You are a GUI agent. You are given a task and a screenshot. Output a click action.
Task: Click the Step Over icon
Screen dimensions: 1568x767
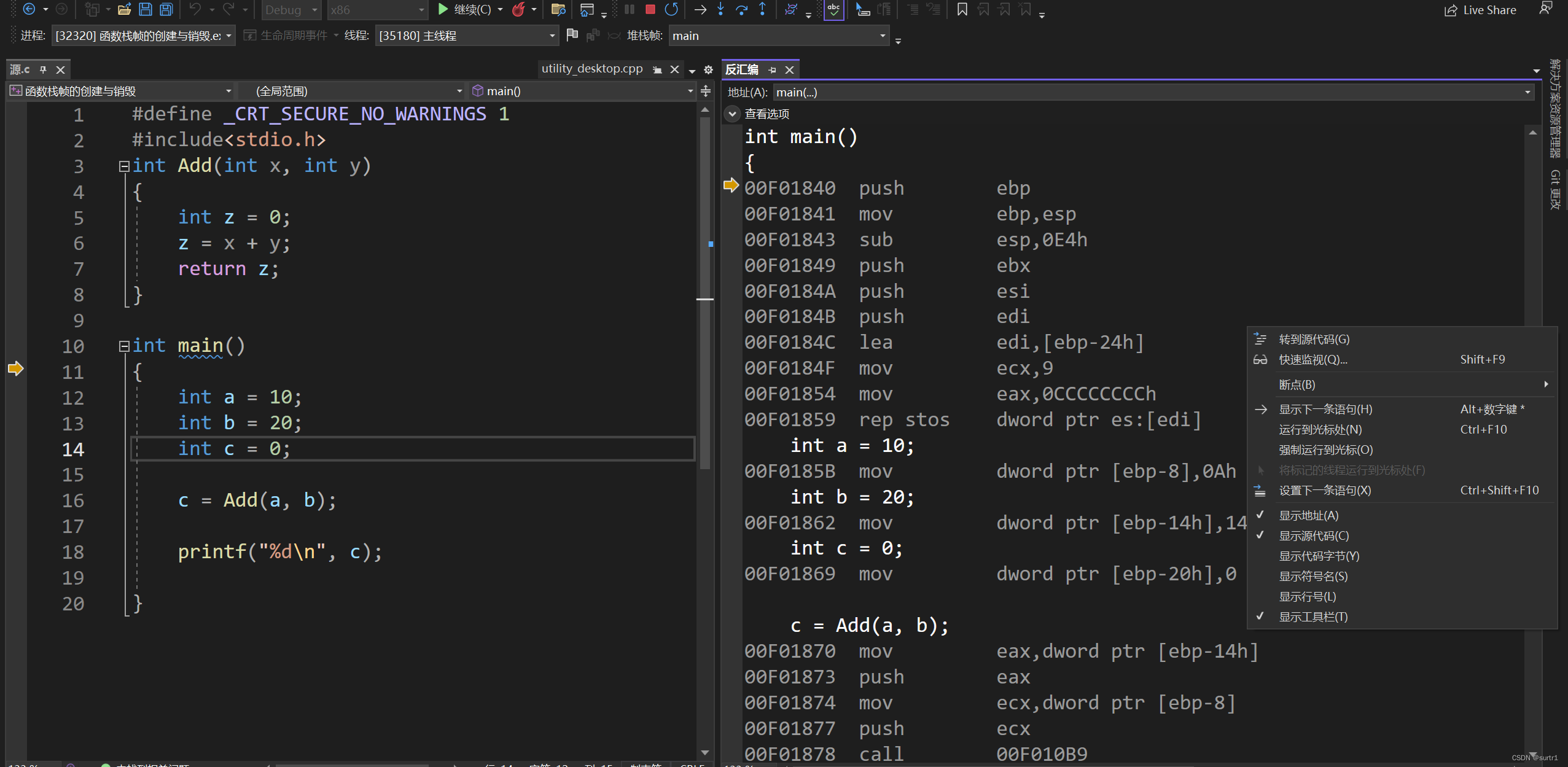(x=741, y=9)
